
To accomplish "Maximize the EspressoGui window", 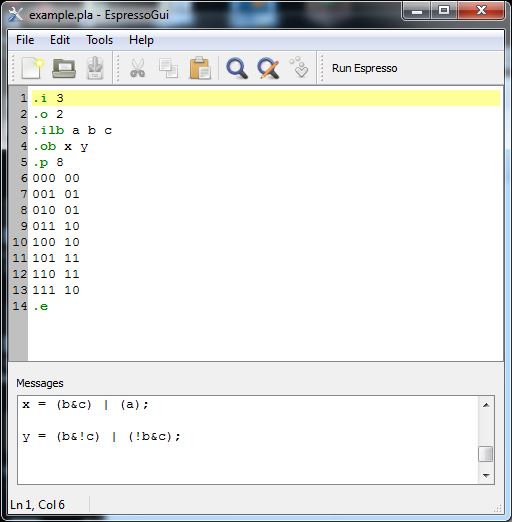I will click(444, 11).
